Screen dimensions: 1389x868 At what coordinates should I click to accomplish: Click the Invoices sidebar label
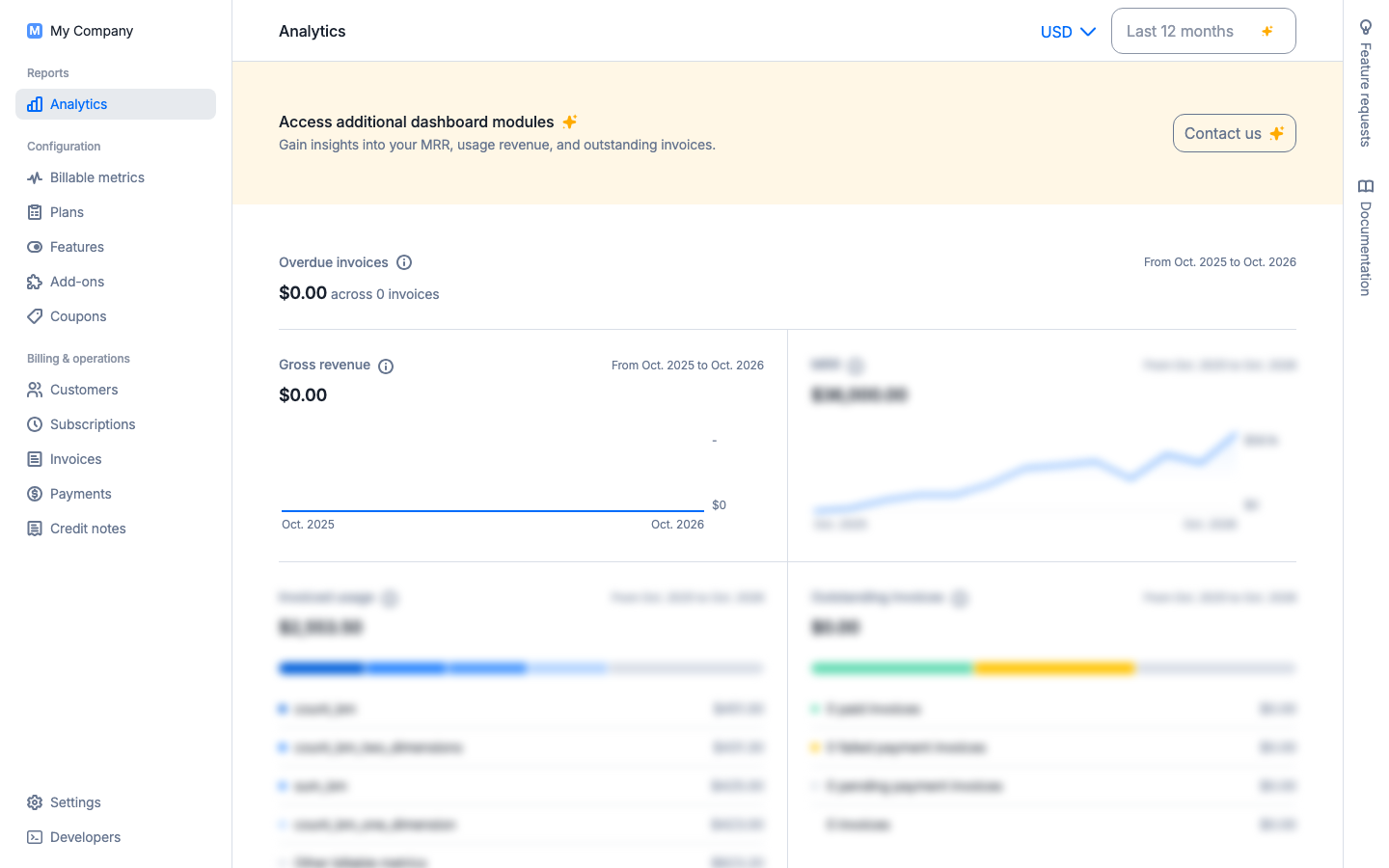pyautogui.click(x=76, y=459)
